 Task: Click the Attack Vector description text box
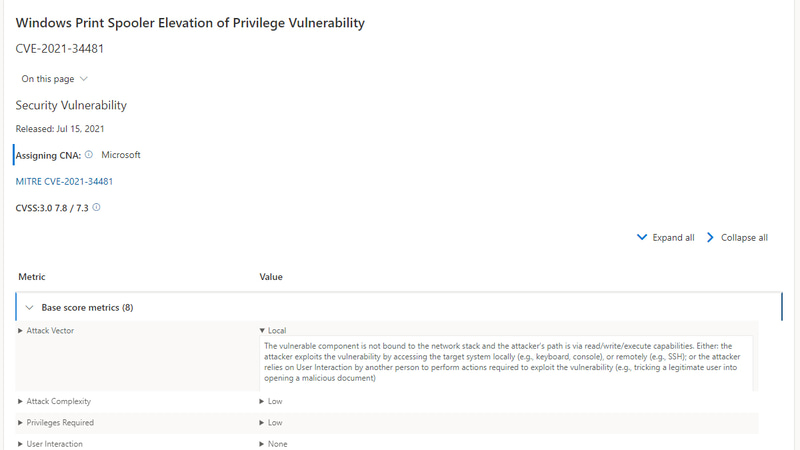click(x=505, y=362)
